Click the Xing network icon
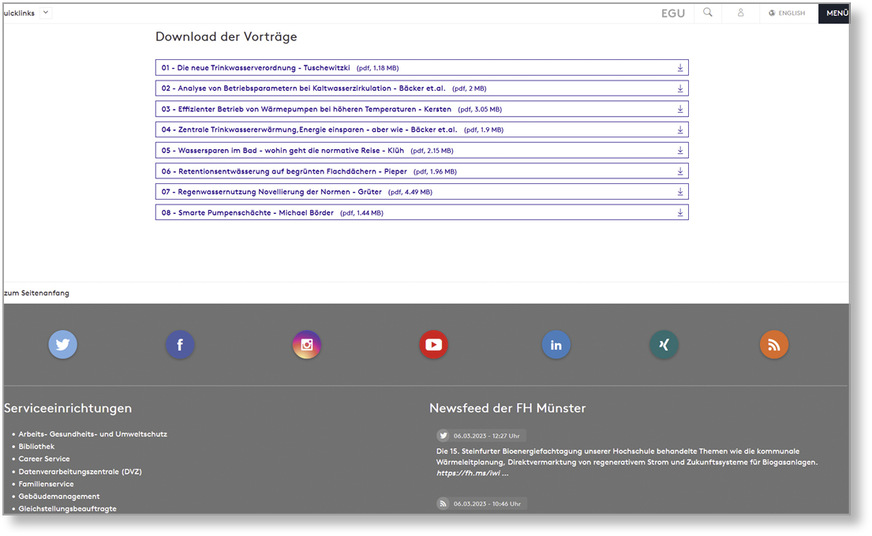Viewport: 872px width, 536px height. (x=664, y=345)
